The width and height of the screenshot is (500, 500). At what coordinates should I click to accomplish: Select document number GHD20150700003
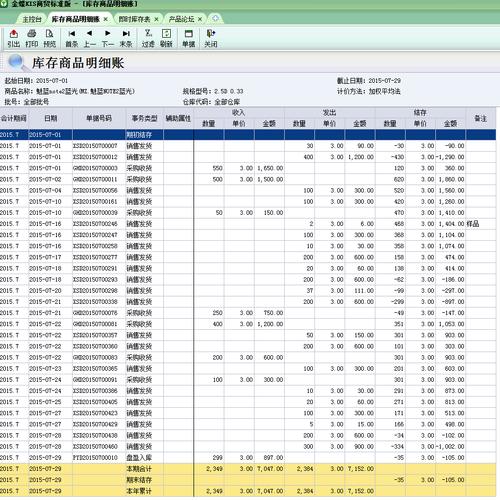coord(95,168)
